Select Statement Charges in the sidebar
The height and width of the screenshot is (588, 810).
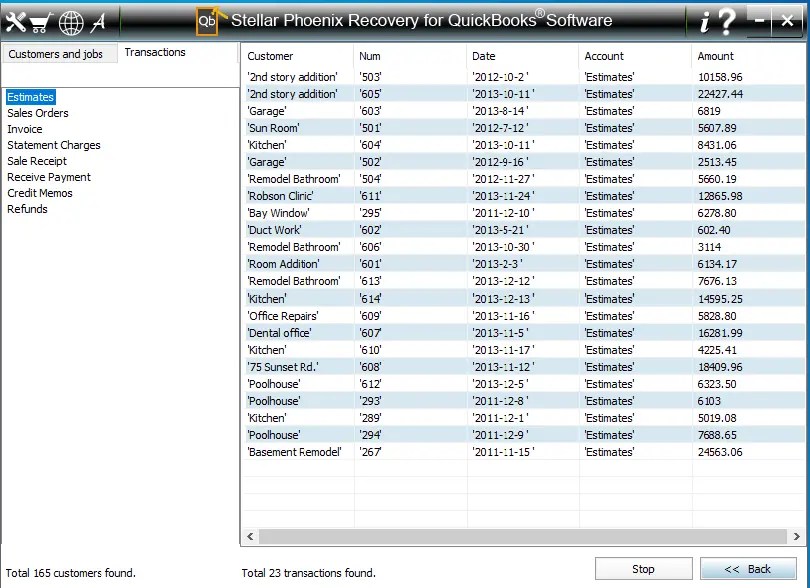click(54, 144)
